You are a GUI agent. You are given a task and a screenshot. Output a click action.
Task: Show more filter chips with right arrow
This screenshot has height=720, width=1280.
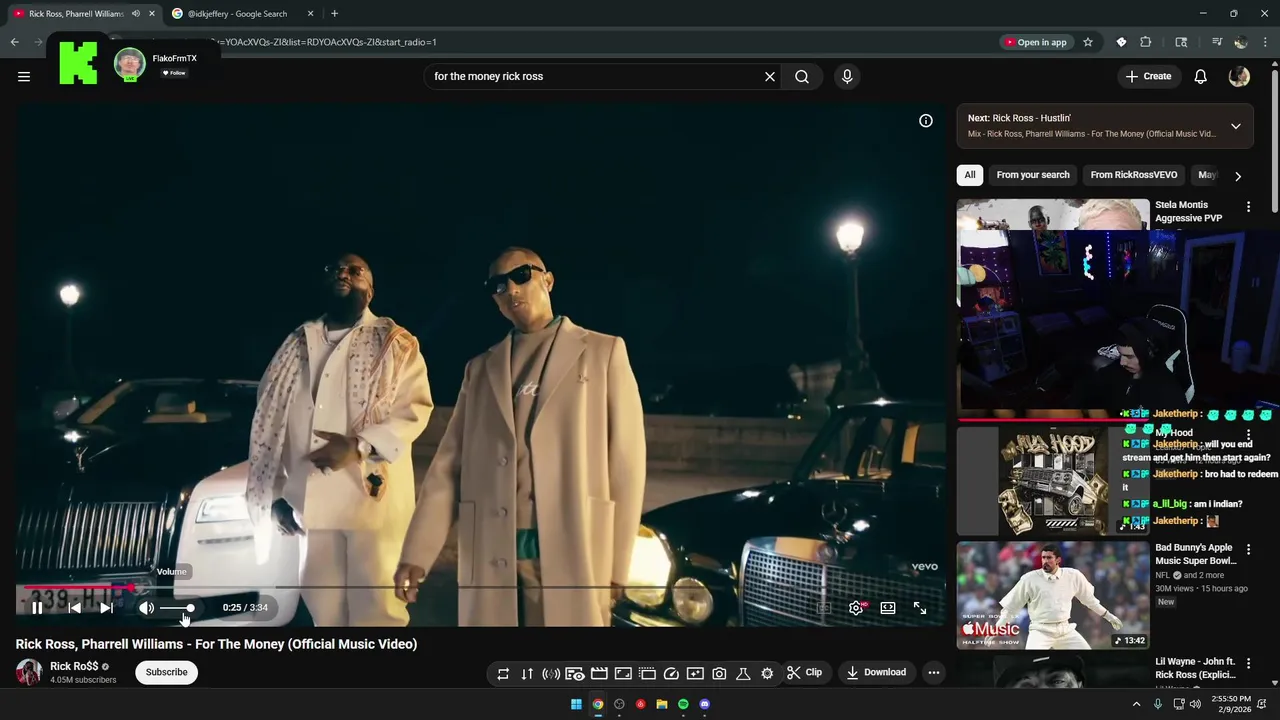click(1238, 176)
